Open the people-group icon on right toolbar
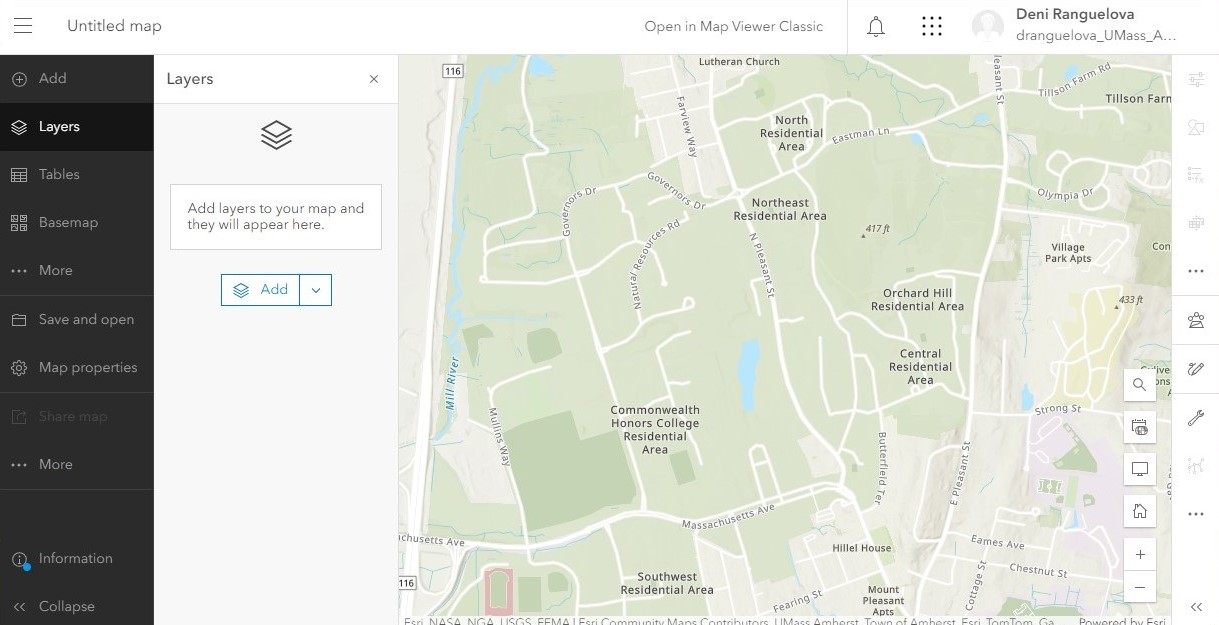The width and height of the screenshot is (1219, 625). (x=1195, y=320)
